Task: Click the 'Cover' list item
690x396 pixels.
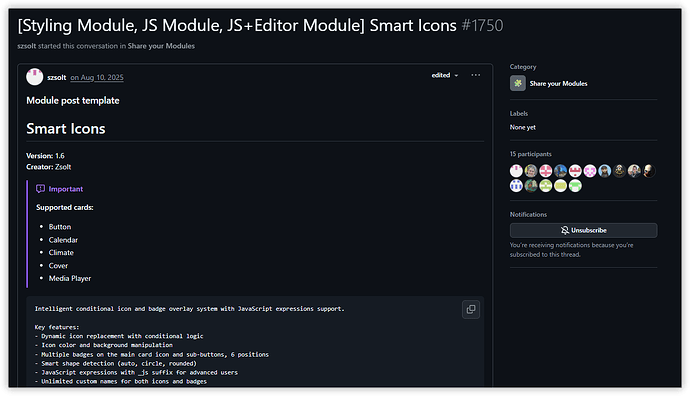Action: (58, 266)
